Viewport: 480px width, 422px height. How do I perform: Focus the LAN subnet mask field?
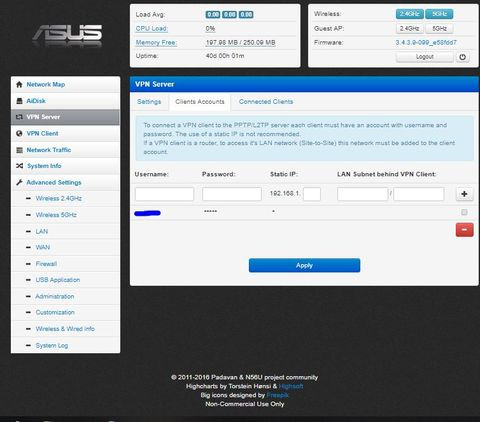click(x=419, y=194)
